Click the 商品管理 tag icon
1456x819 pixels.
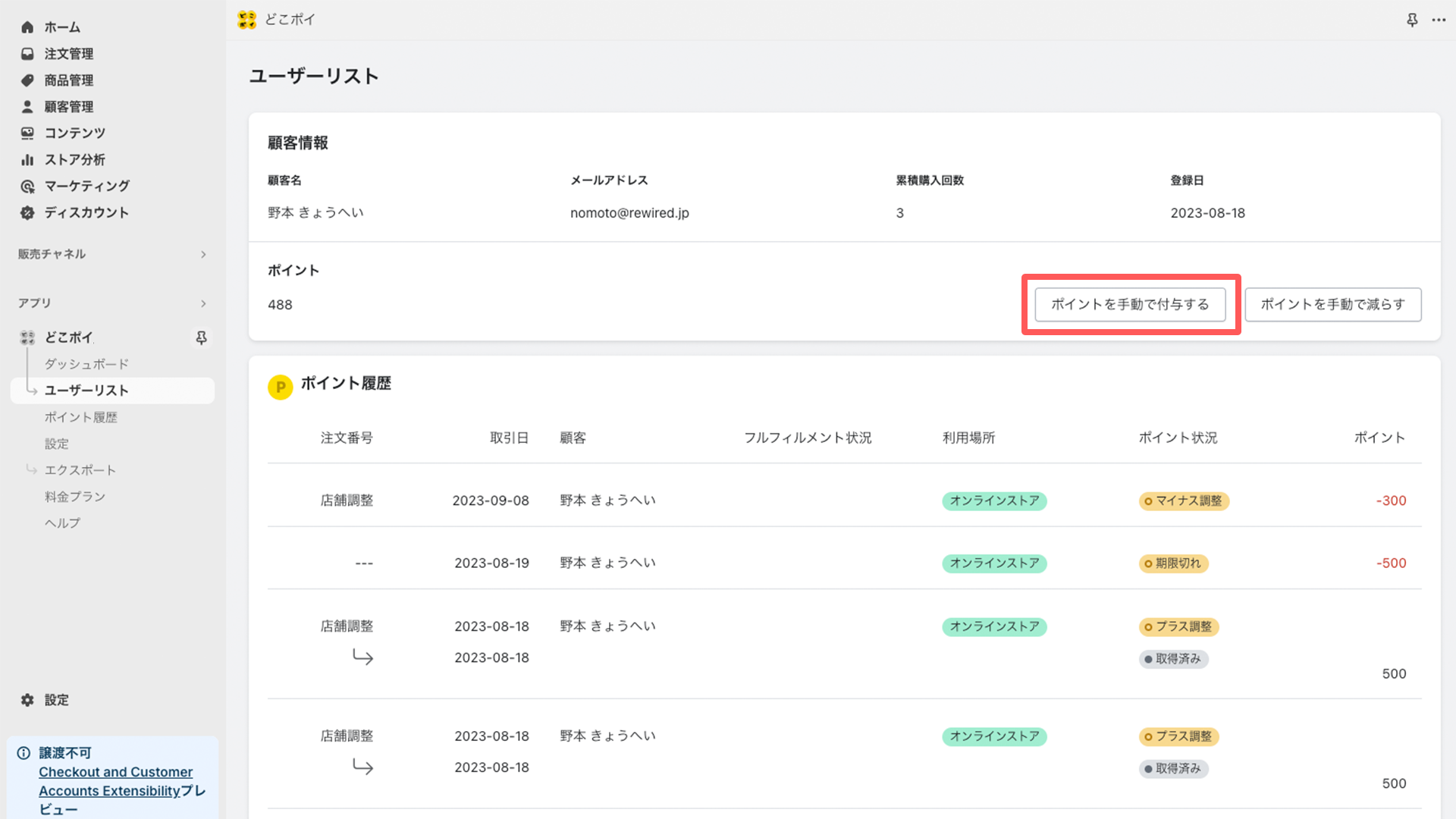click(x=27, y=80)
